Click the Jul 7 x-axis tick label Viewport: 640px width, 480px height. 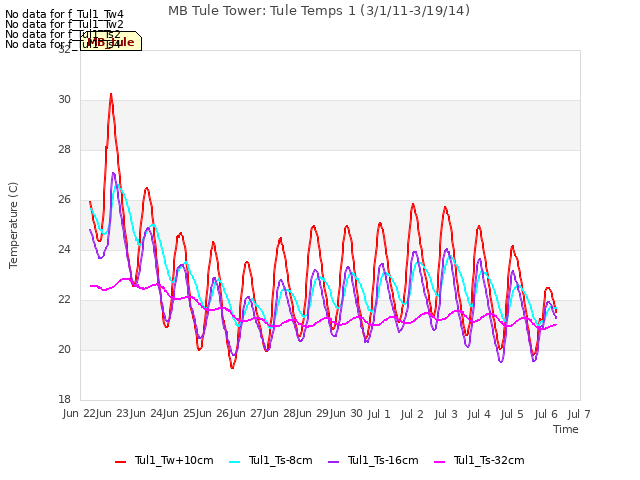click(x=579, y=414)
